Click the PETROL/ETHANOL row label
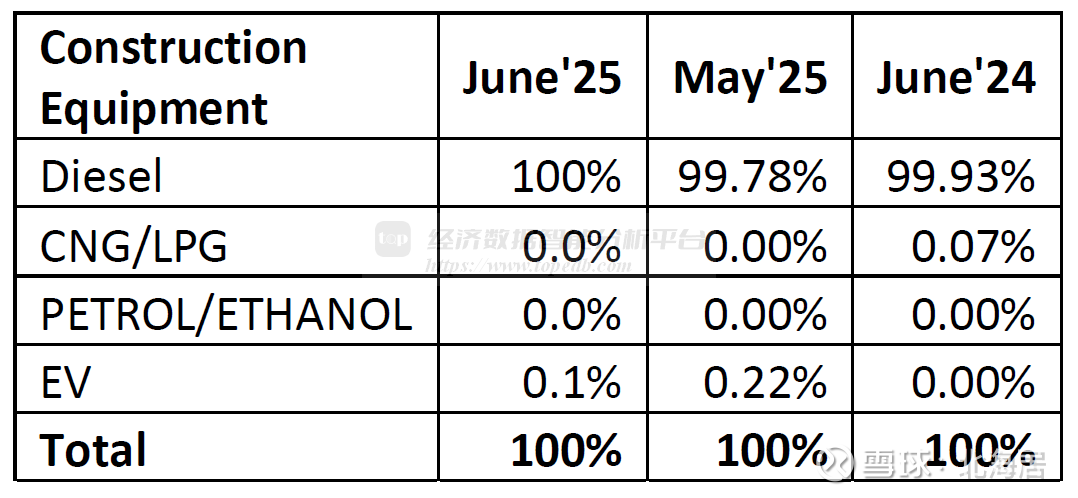The width and height of the screenshot is (1078, 498). [x=226, y=315]
